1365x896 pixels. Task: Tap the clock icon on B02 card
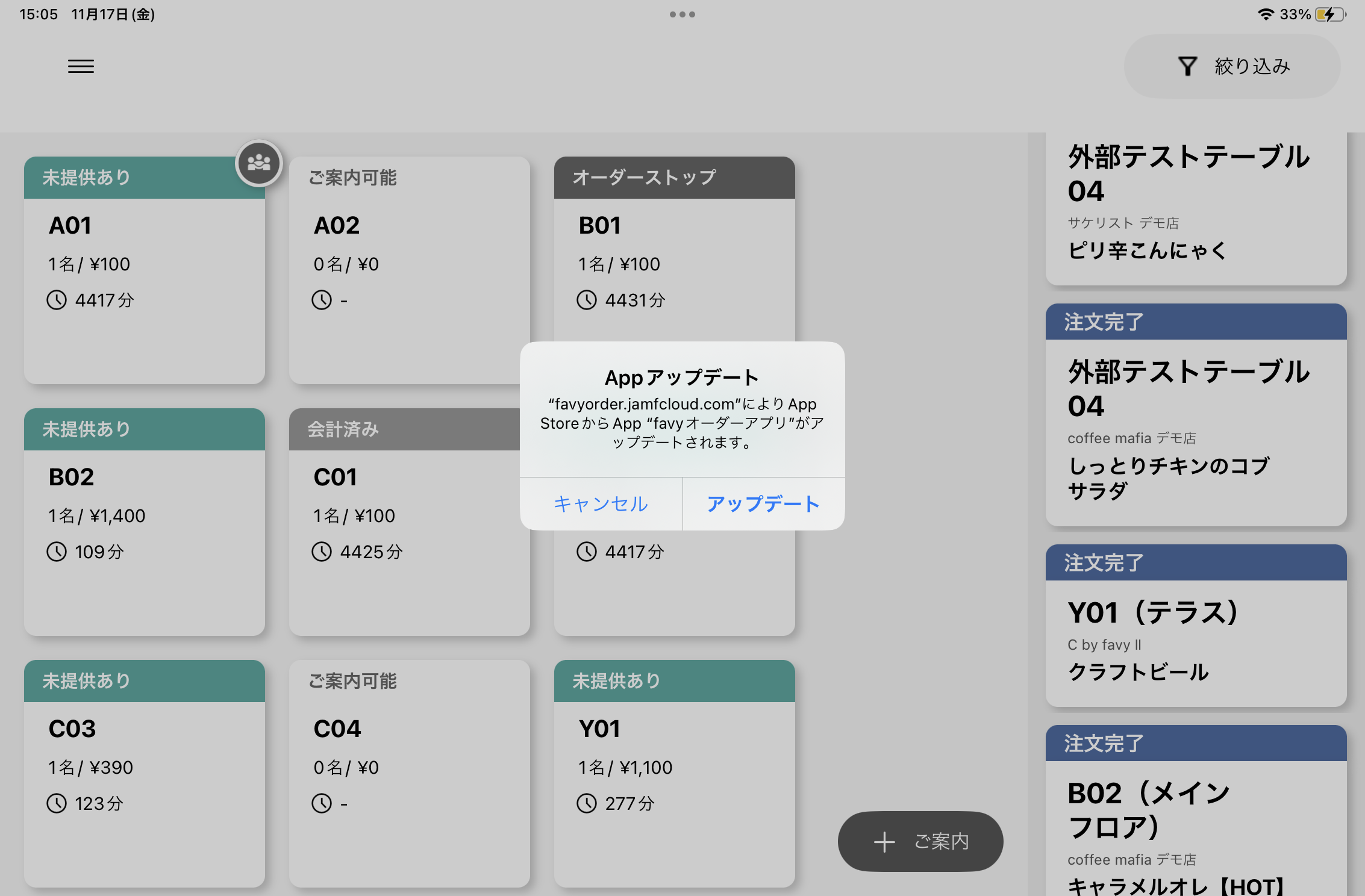(x=57, y=552)
